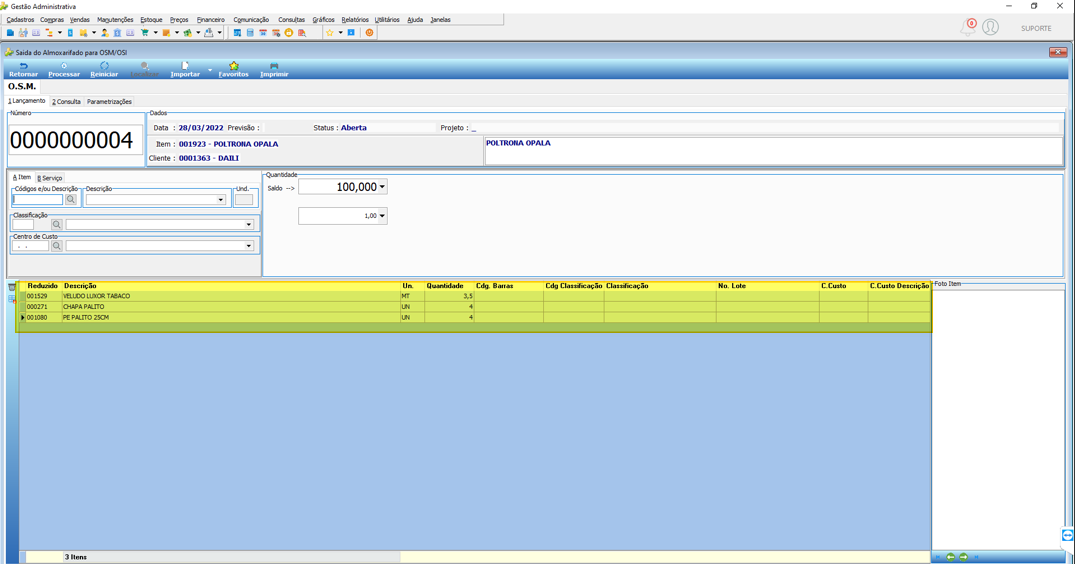Image resolution: width=1075 pixels, height=564 pixels.
Task: Click the Processar toolbar button
Action: [x=64, y=69]
